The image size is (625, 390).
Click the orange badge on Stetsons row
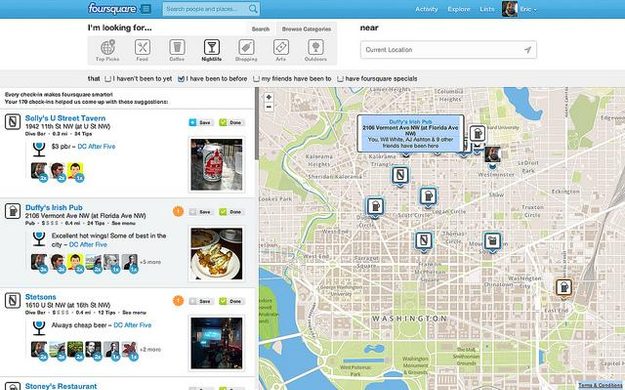178,301
